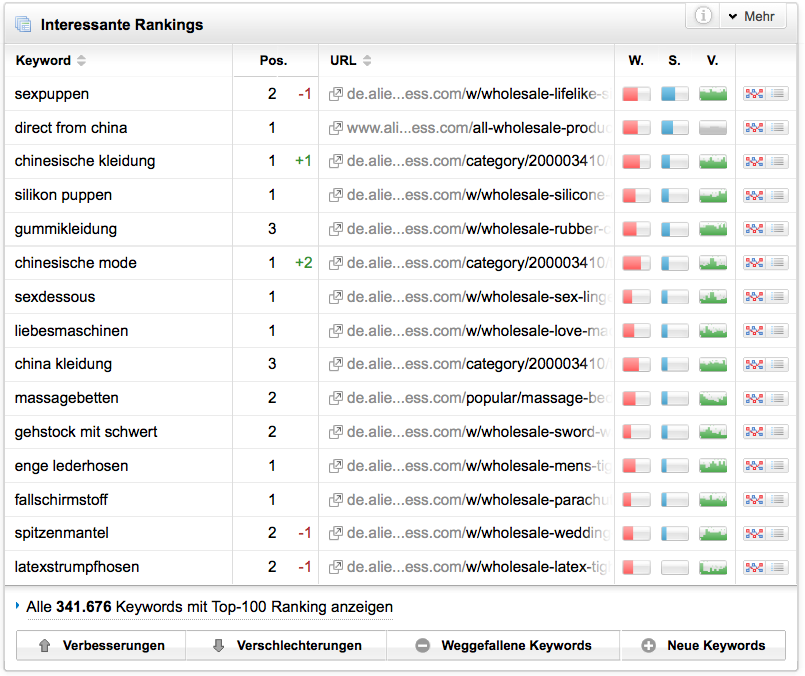Click the blue S. bar for liebesmaschinen
This screenshot has width=805, height=676.
click(674, 331)
